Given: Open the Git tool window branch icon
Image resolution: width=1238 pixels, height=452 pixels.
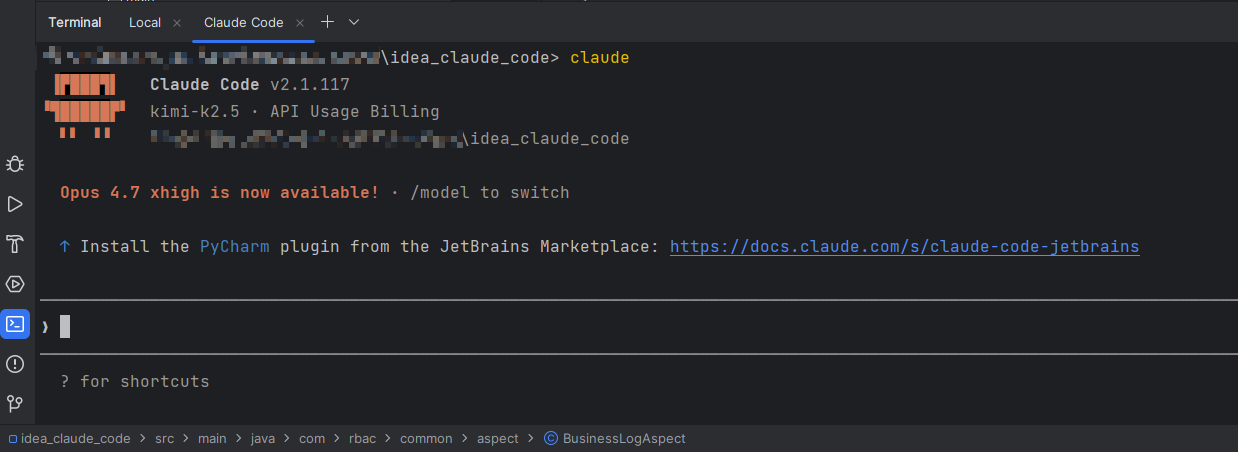Looking at the screenshot, I should pyautogui.click(x=15, y=404).
